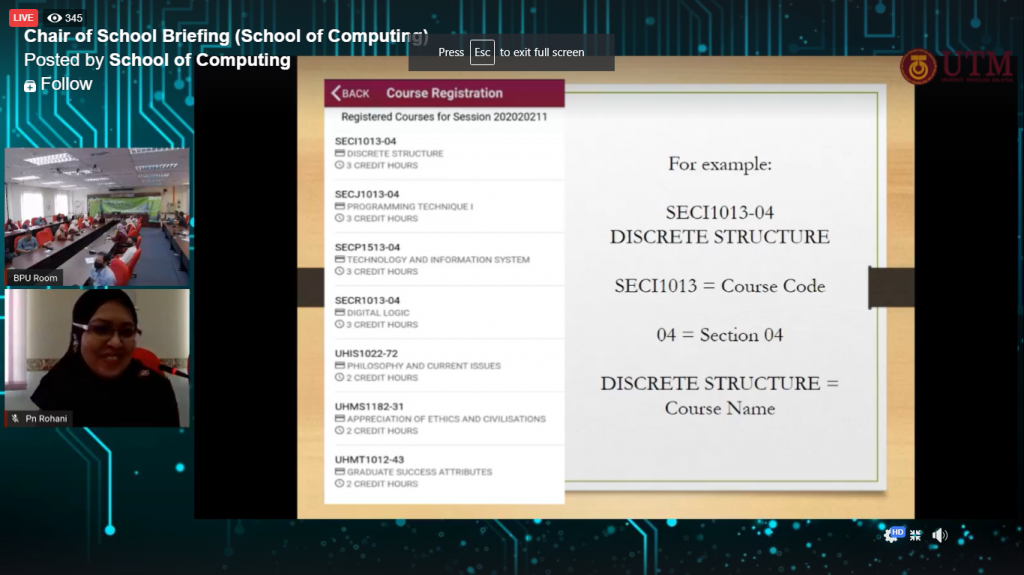Open the HD video quality settings gear
The height and width of the screenshot is (575, 1024).
coord(891,536)
